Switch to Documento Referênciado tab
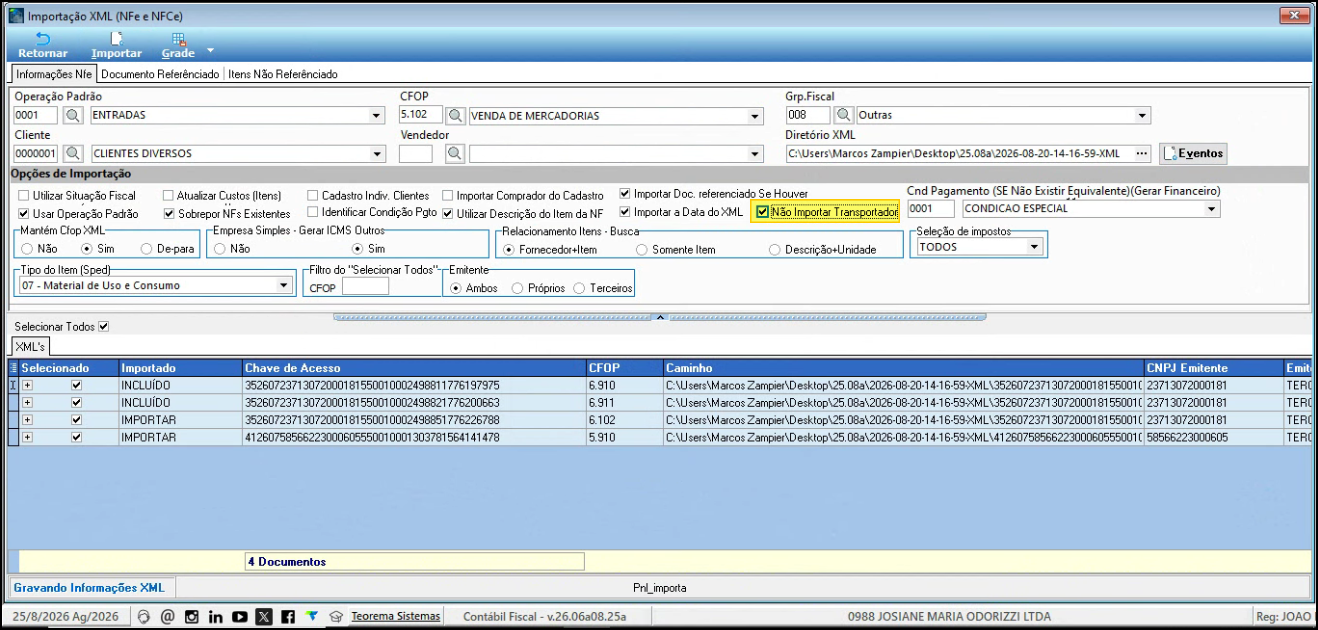Screen dimensions: 1318x630 click(160, 74)
